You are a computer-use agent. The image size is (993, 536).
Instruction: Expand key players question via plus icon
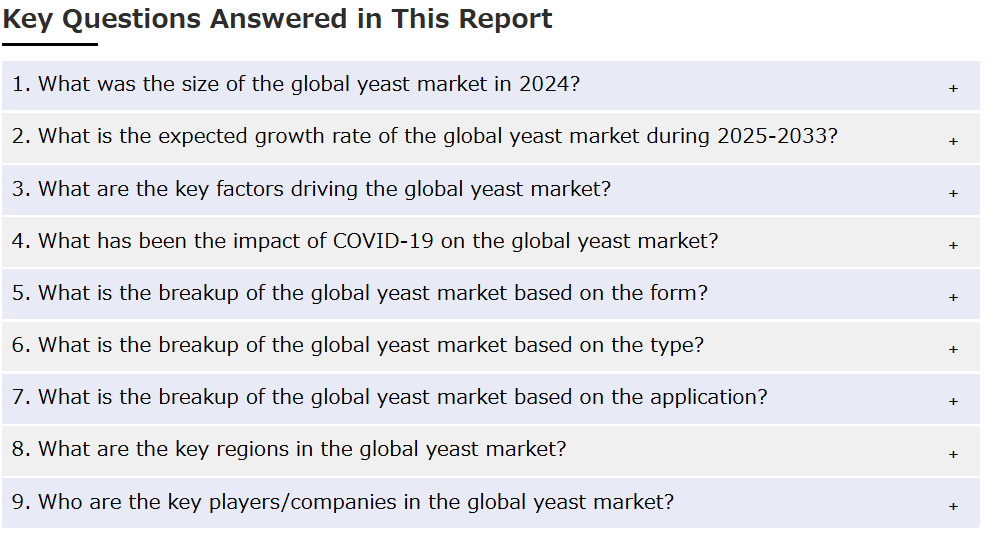click(953, 506)
